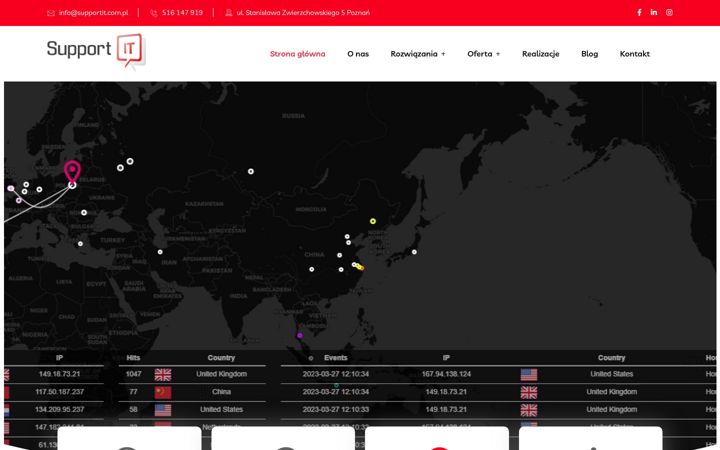This screenshot has height=450, width=720.
Task: Click the white dot over Iran
Action: click(x=160, y=252)
